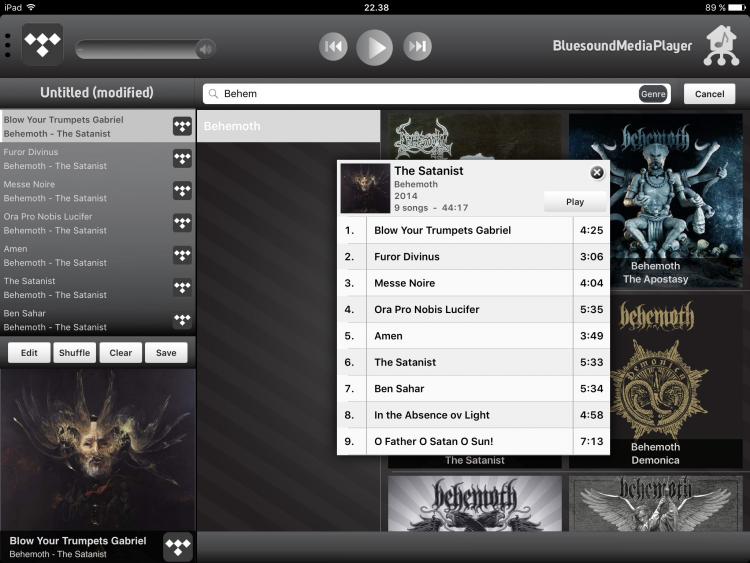Check the battery indicator in status bar
The image size is (750, 563).
(736, 8)
